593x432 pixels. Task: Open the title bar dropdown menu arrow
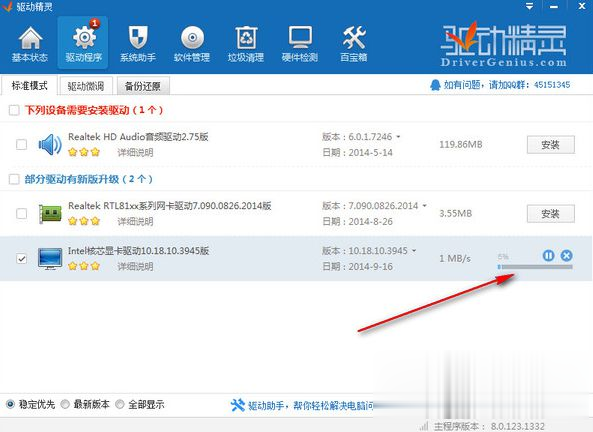pos(529,6)
